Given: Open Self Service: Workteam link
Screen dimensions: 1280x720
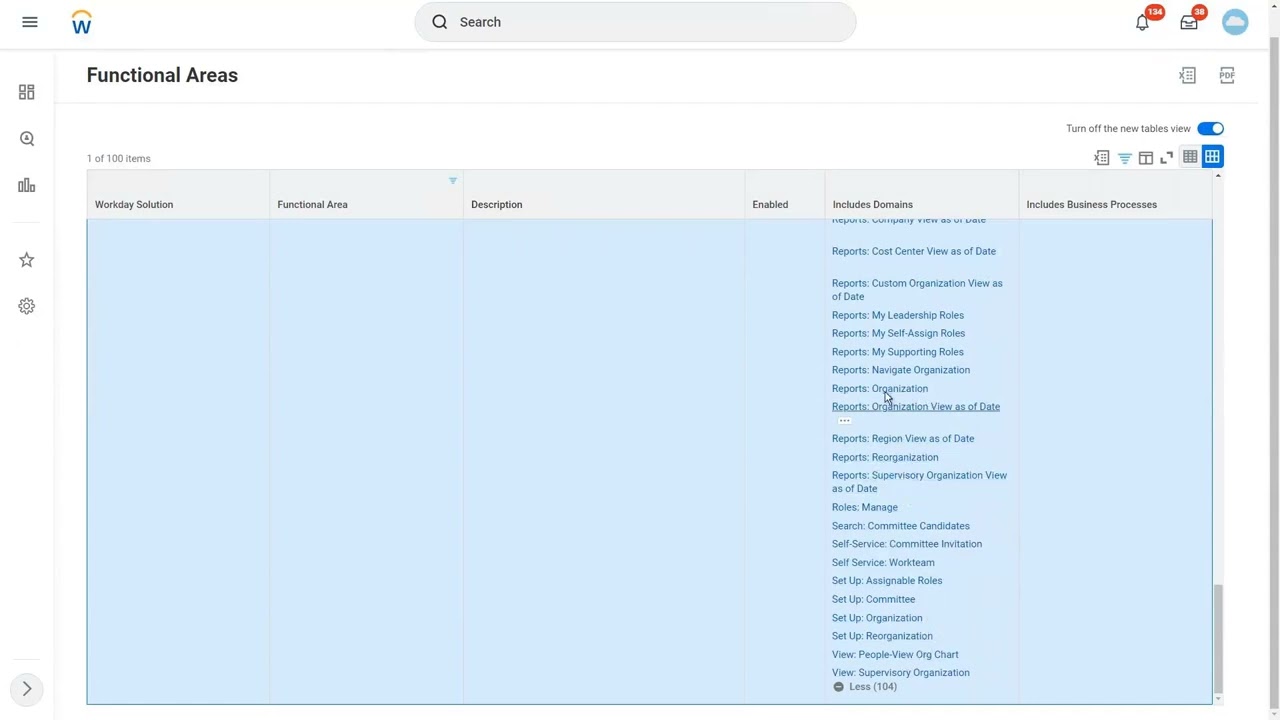Looking at the screenshot, I should tap(883, 563).
